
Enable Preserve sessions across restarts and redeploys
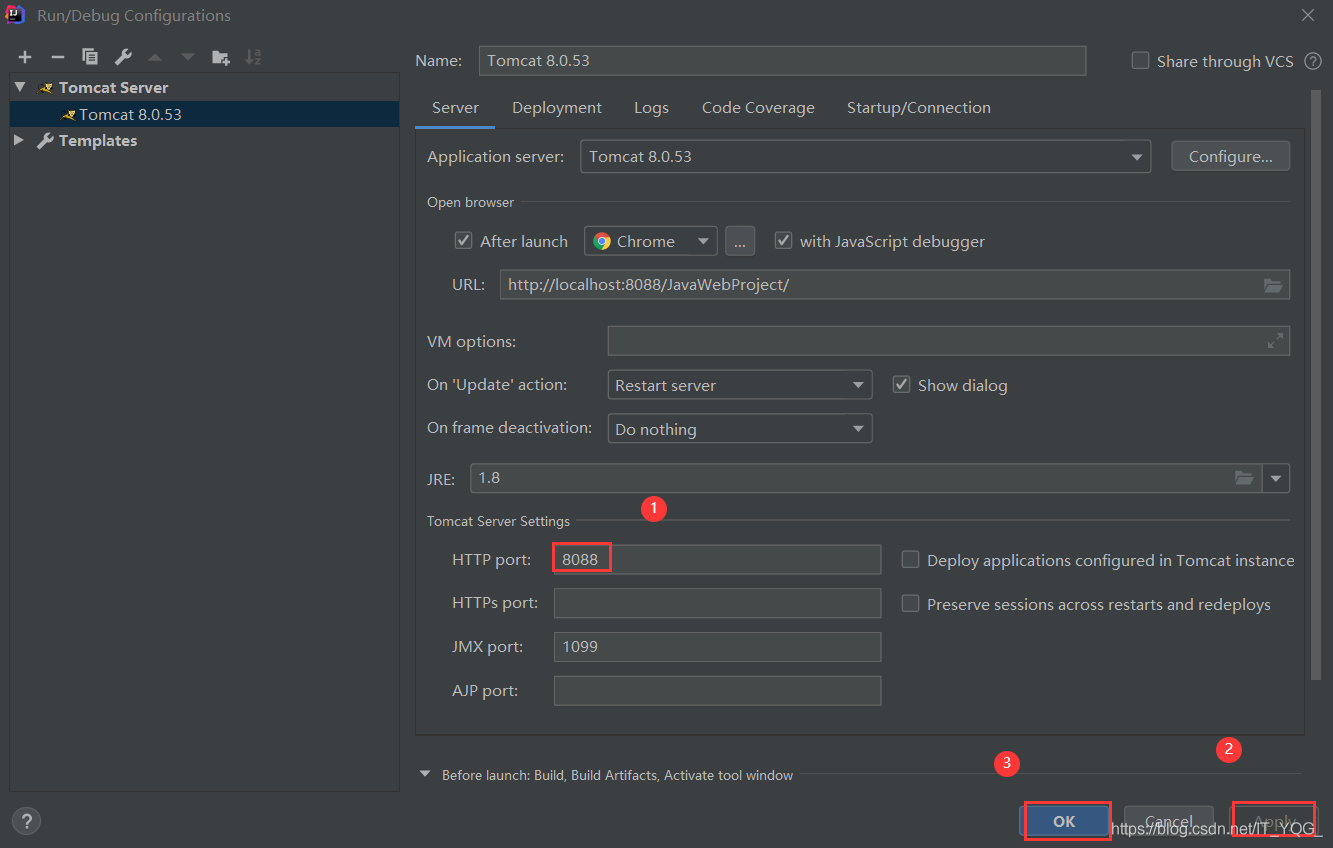pyautogui.click(x=910, y=604)
